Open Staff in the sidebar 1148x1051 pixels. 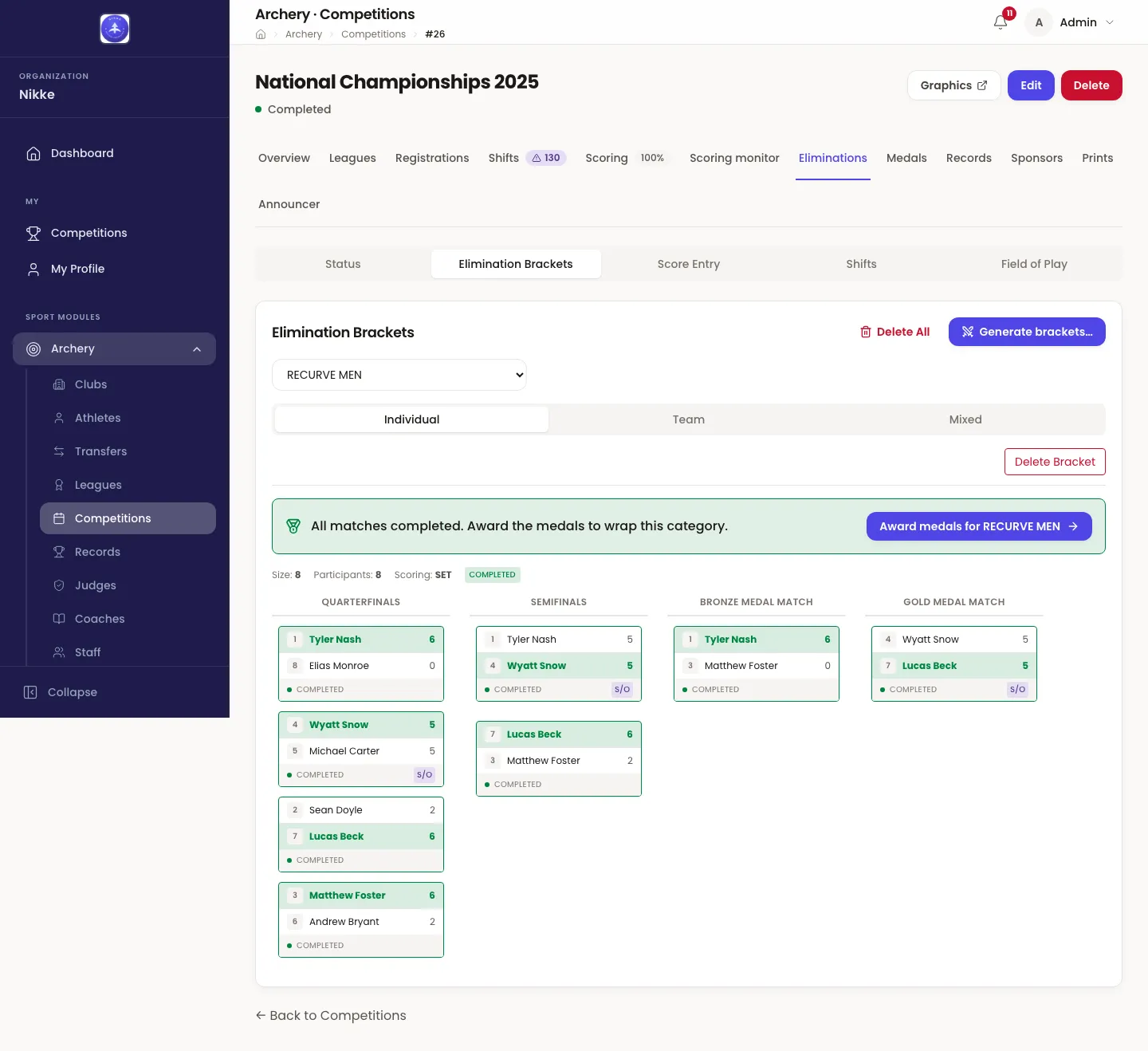pos(128,652)
